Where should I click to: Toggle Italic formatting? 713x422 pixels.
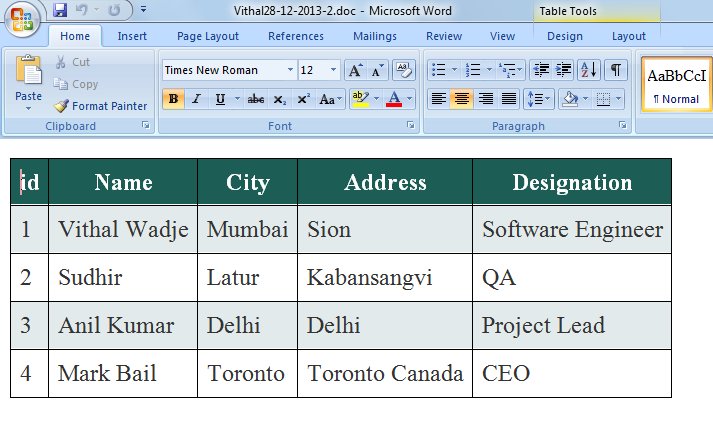tap(196, 99)
